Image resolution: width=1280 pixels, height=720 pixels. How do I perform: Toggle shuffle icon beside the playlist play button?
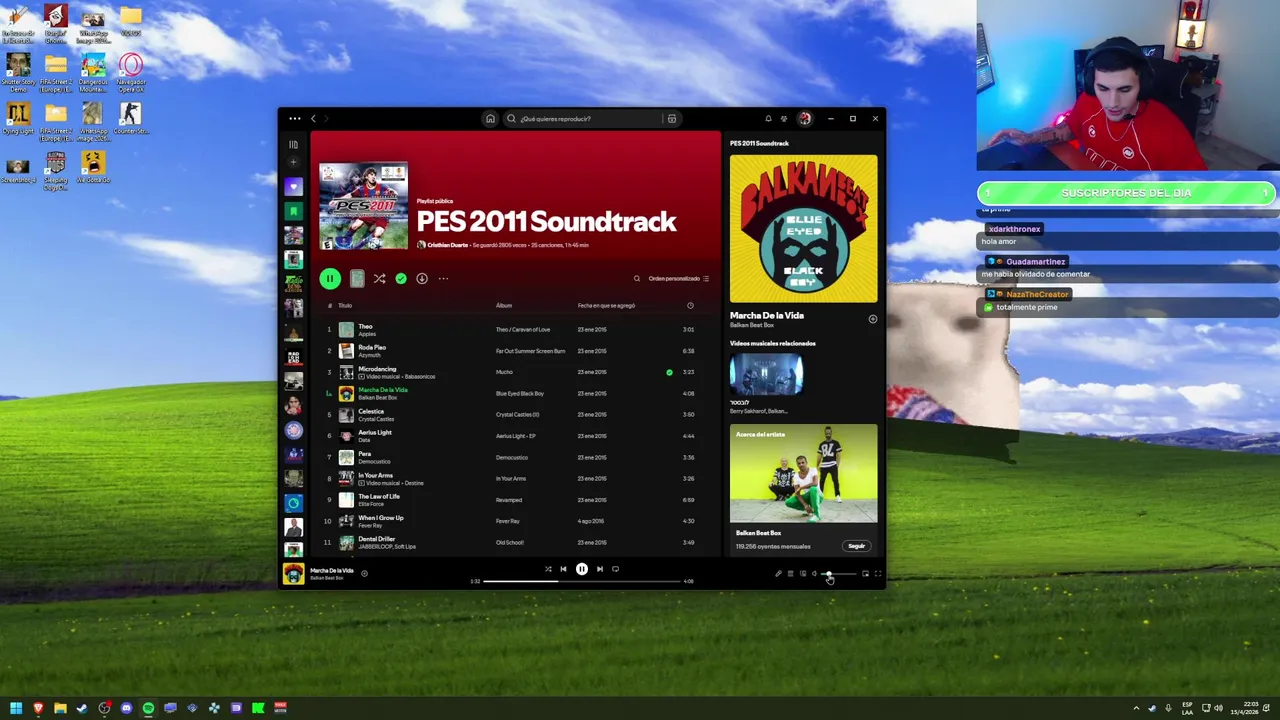tap(379, 279)
